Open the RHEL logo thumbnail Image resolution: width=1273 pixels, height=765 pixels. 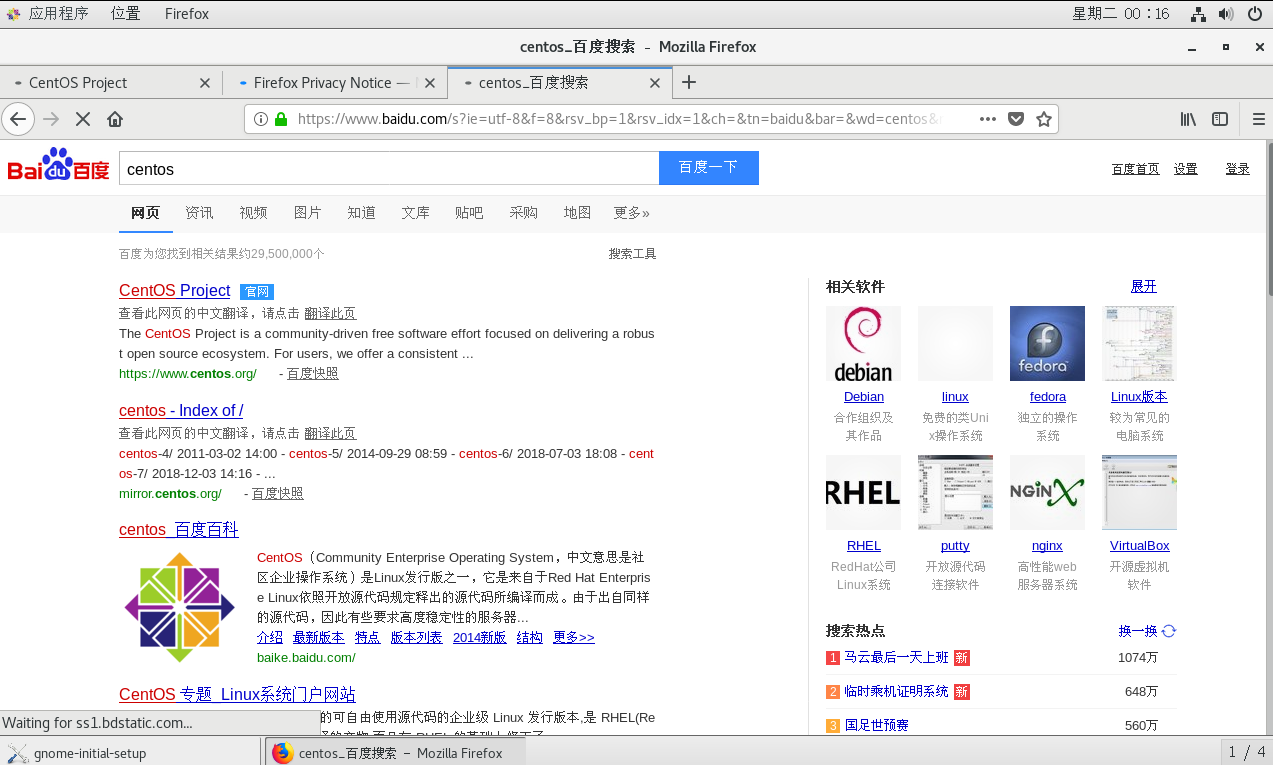pyautogui.click(x=863, y=492)
